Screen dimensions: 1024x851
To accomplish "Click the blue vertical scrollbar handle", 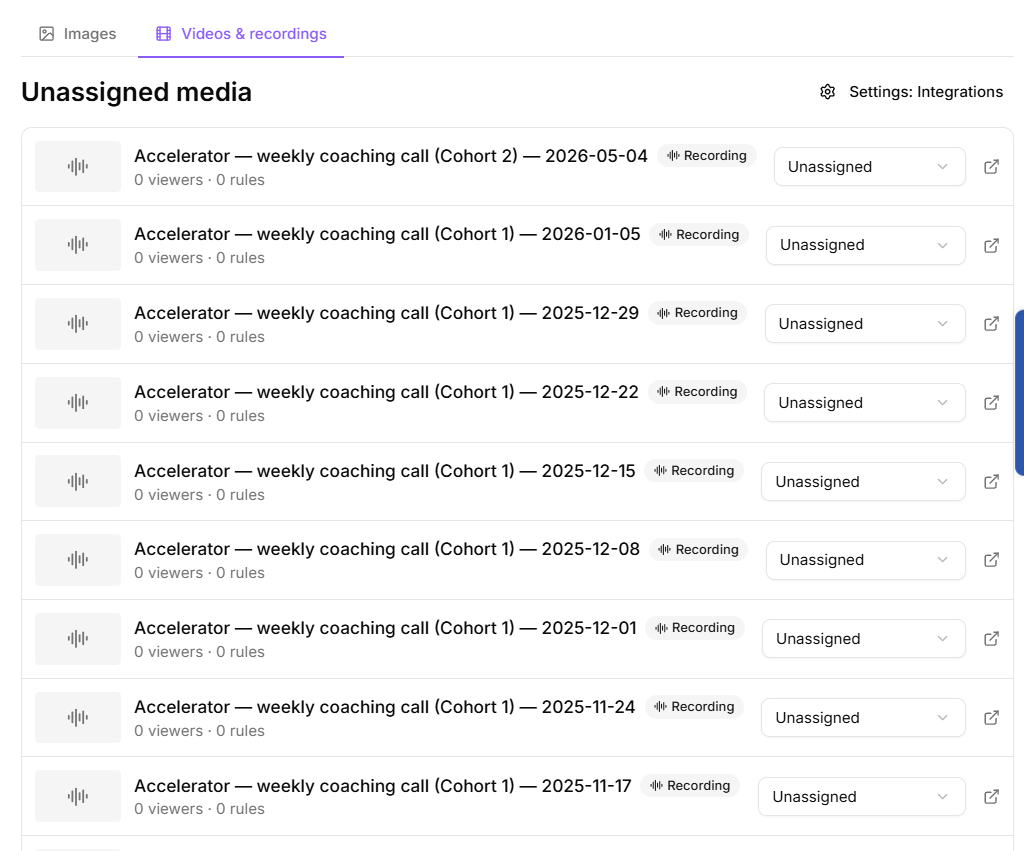I will [x=1019, y=393].
